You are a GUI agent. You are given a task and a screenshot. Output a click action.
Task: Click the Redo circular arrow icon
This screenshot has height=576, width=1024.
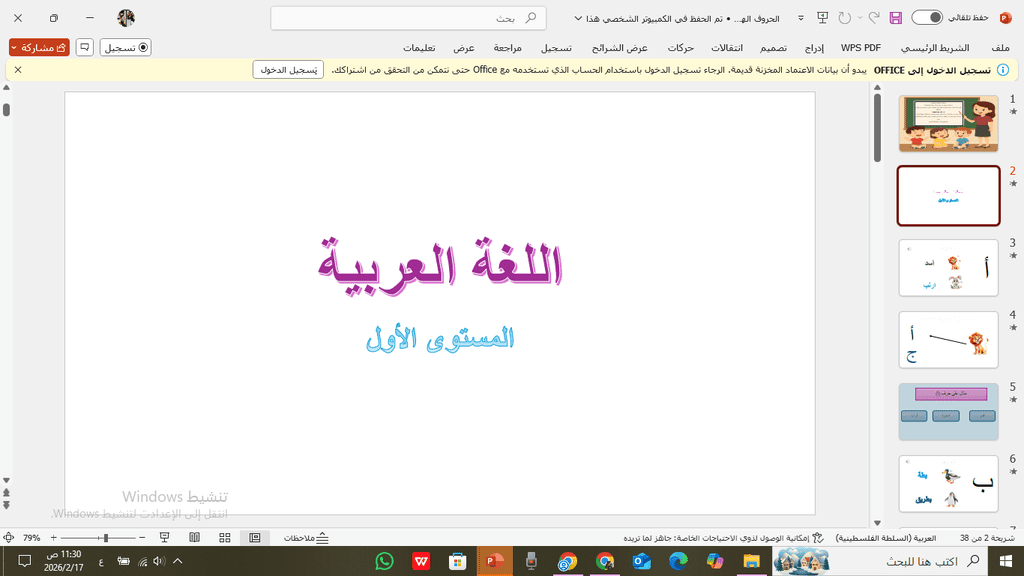(844, 18)
